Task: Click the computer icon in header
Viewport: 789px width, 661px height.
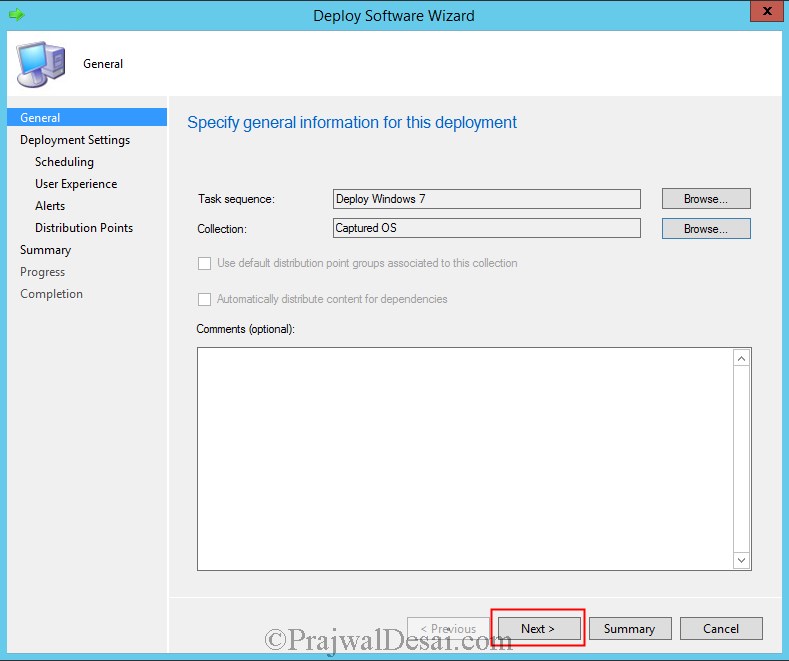Action: pyautogui.click(x=41, y=64)
